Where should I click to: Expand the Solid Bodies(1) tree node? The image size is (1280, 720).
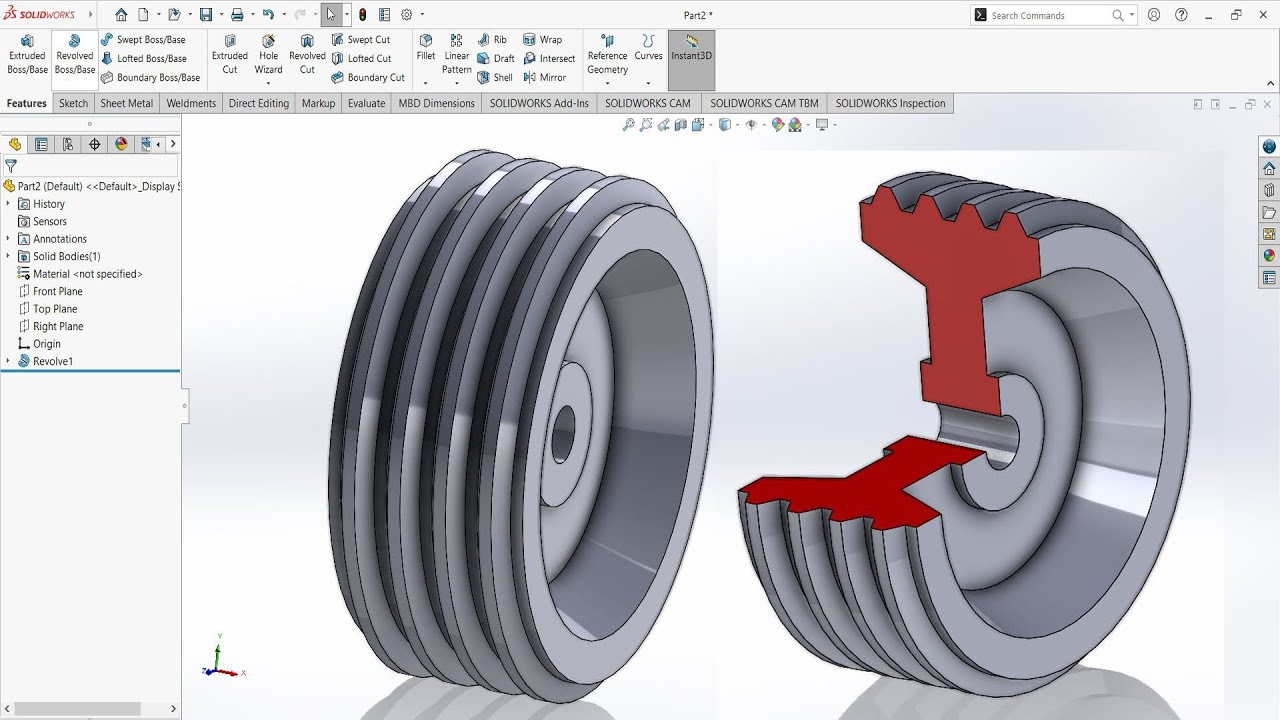click(x=8, y=256)
